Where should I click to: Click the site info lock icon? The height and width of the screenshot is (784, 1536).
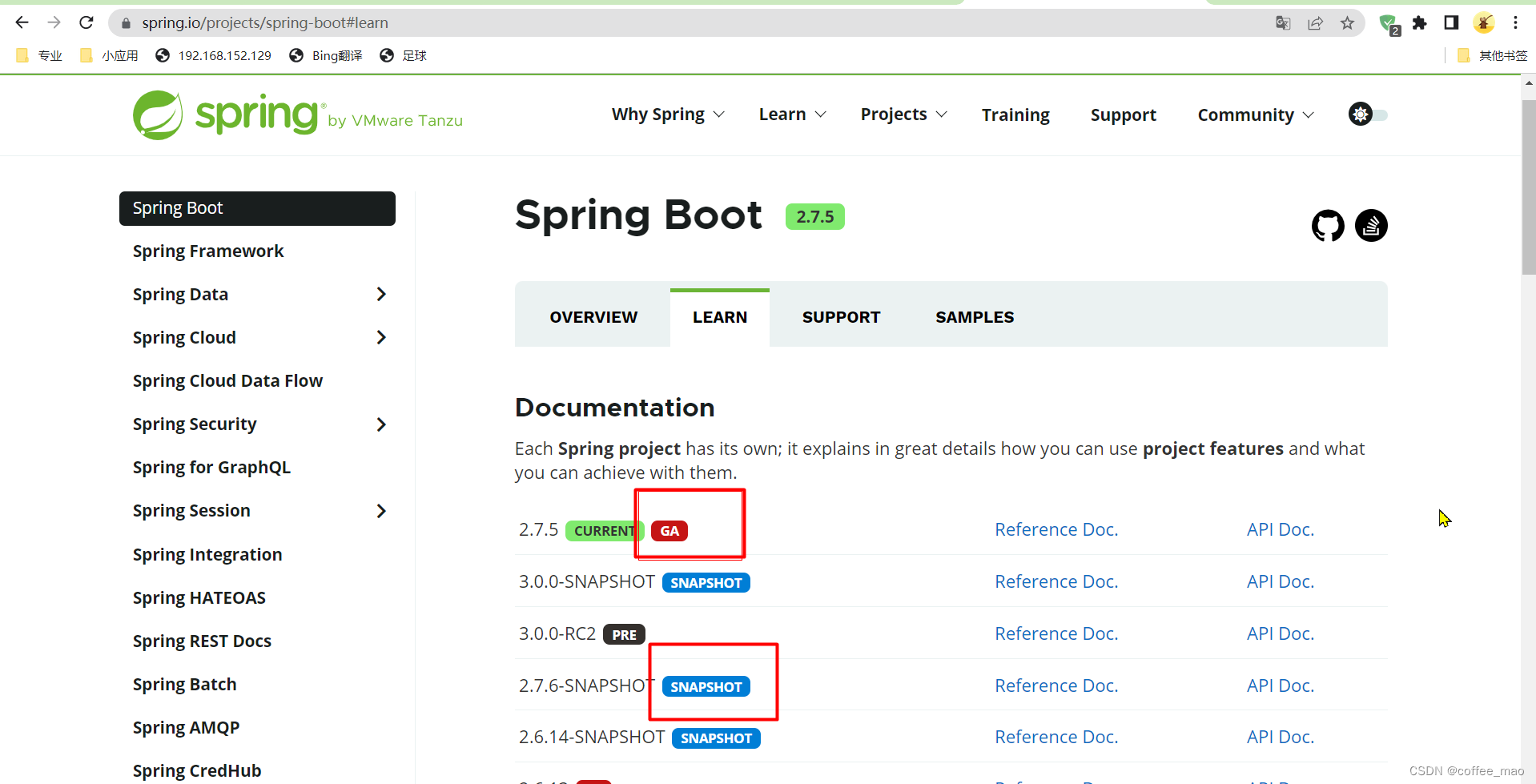tap(126, 23)
